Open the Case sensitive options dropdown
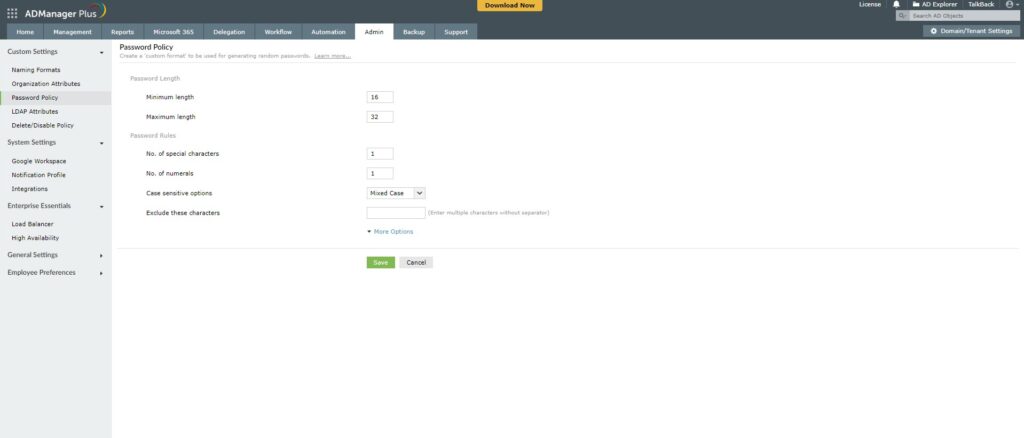This screenshot has height=438, width=1024. pos(396,193)
